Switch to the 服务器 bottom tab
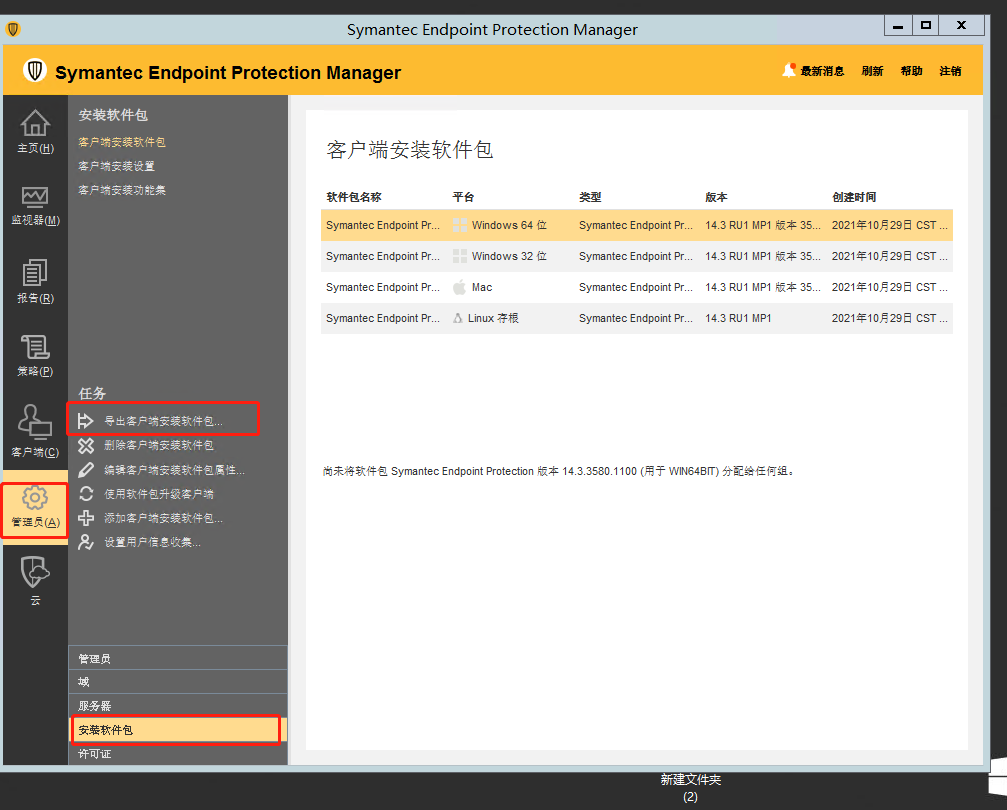This screenshot has height=810, width=1007. [x=178, y=706]
